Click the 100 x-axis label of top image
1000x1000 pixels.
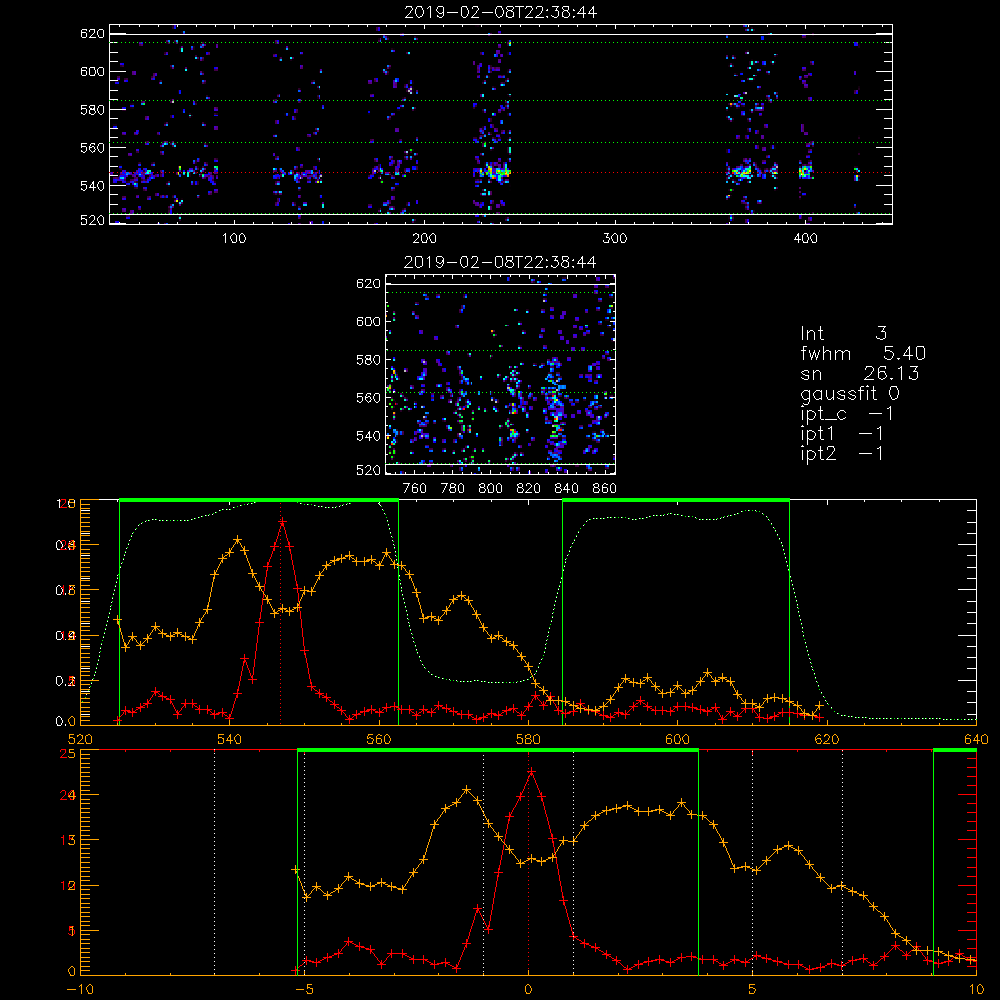point(234,239)
